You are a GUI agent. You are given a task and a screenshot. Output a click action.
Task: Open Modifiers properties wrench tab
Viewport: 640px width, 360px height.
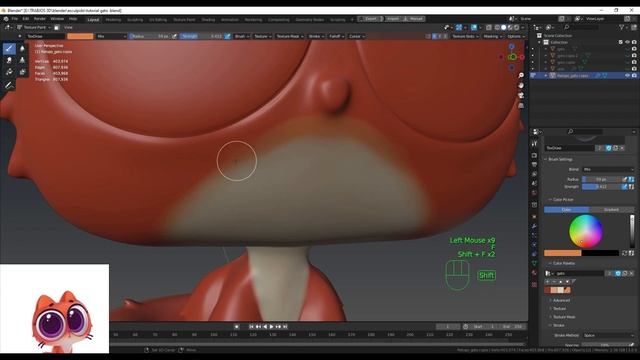point(534,226)
